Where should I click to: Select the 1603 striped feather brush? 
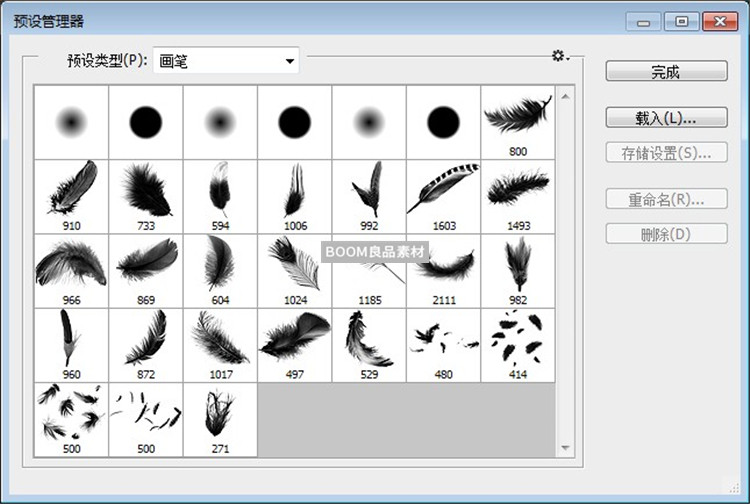pyautogui.click(x=443, y=197)
